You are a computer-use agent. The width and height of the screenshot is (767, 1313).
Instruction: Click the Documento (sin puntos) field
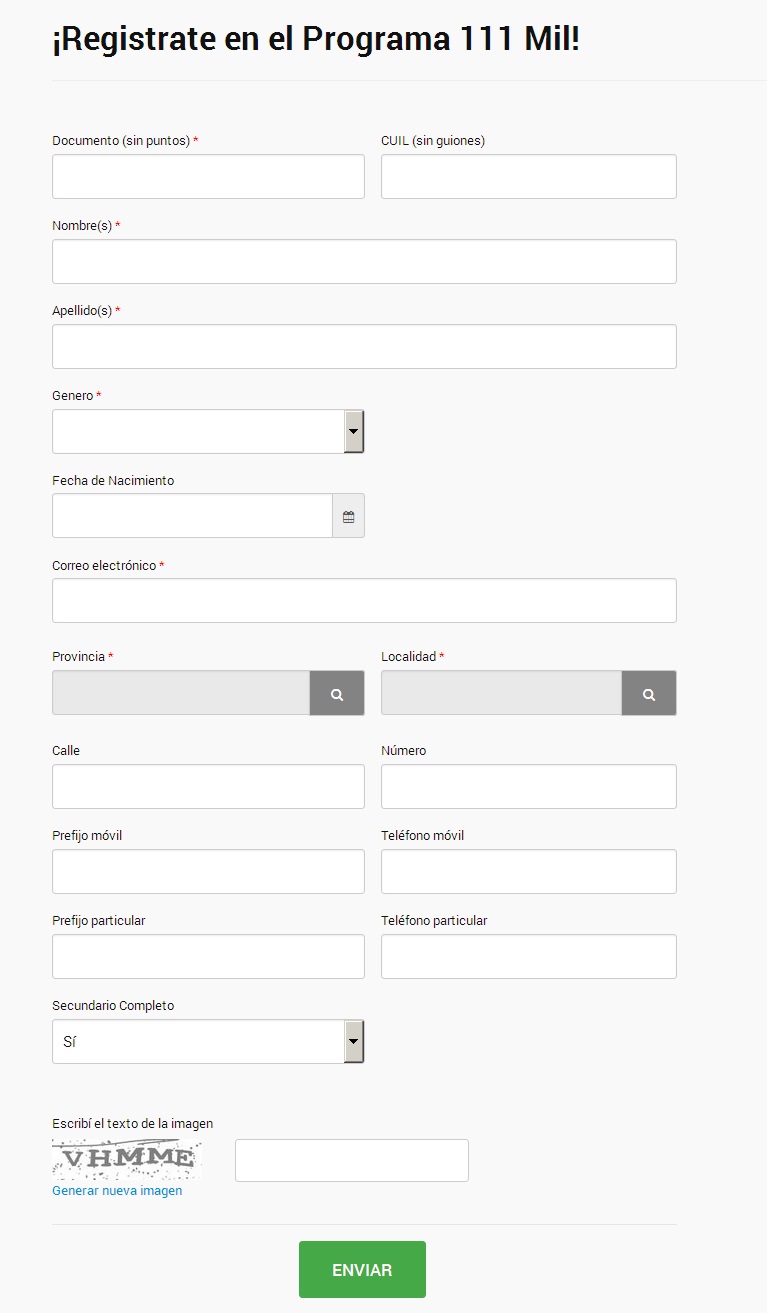tap(208, 176)
